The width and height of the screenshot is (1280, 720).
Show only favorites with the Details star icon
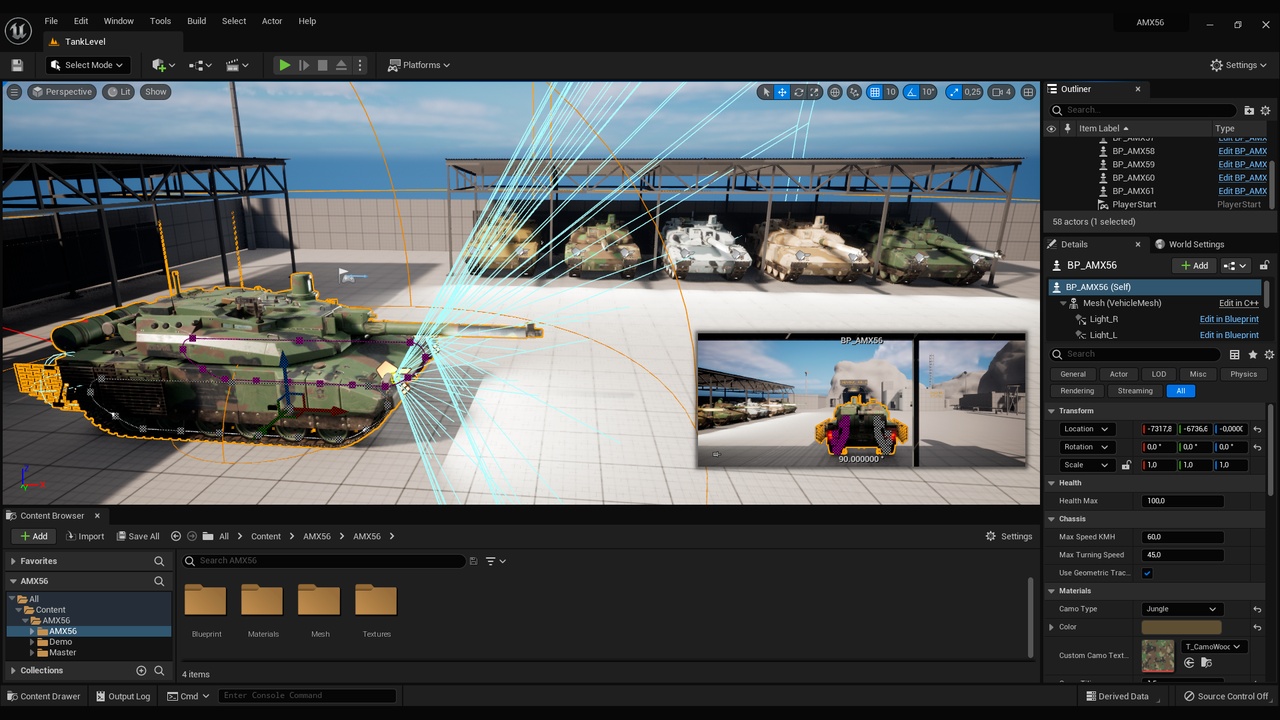point(1252,354)
